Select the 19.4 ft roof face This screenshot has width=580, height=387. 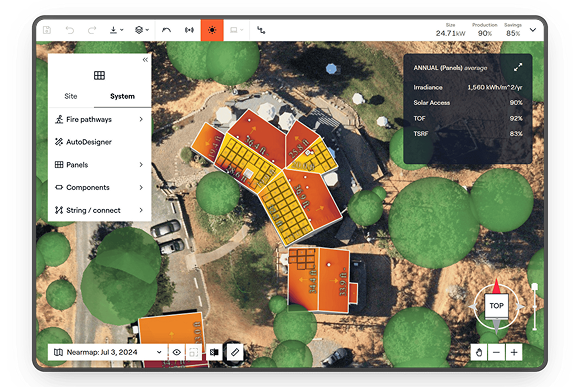207,142
